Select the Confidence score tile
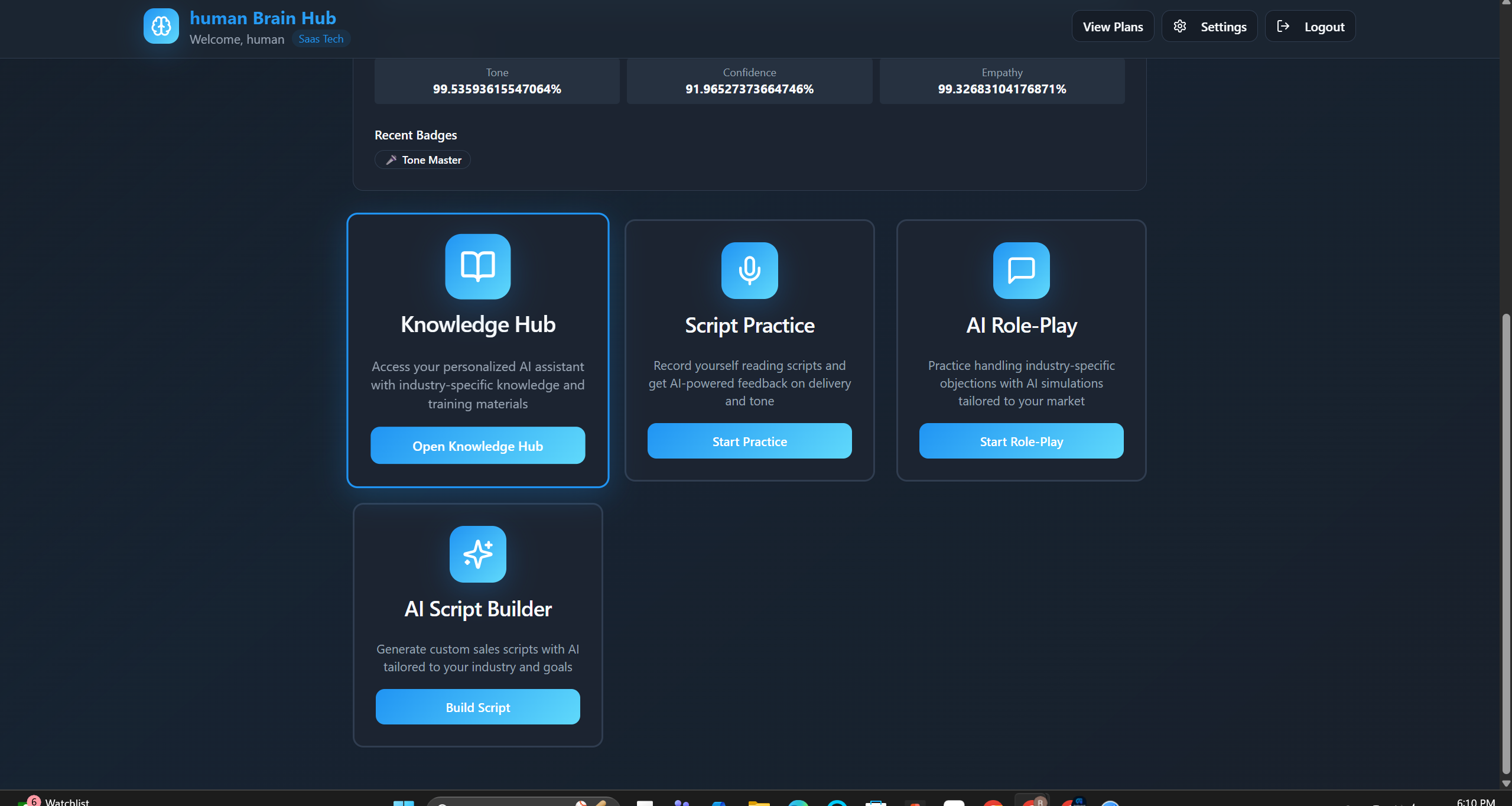 [749, 81]
